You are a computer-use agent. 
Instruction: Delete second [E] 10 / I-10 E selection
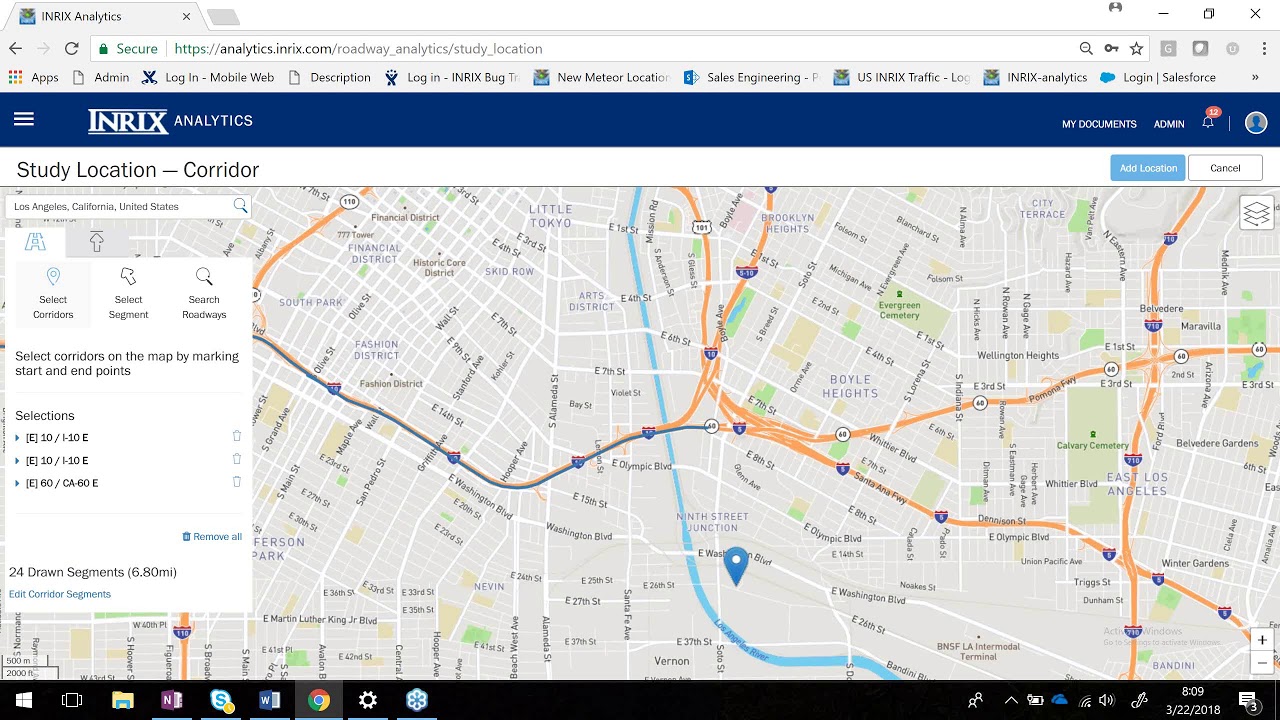(237, 459)
